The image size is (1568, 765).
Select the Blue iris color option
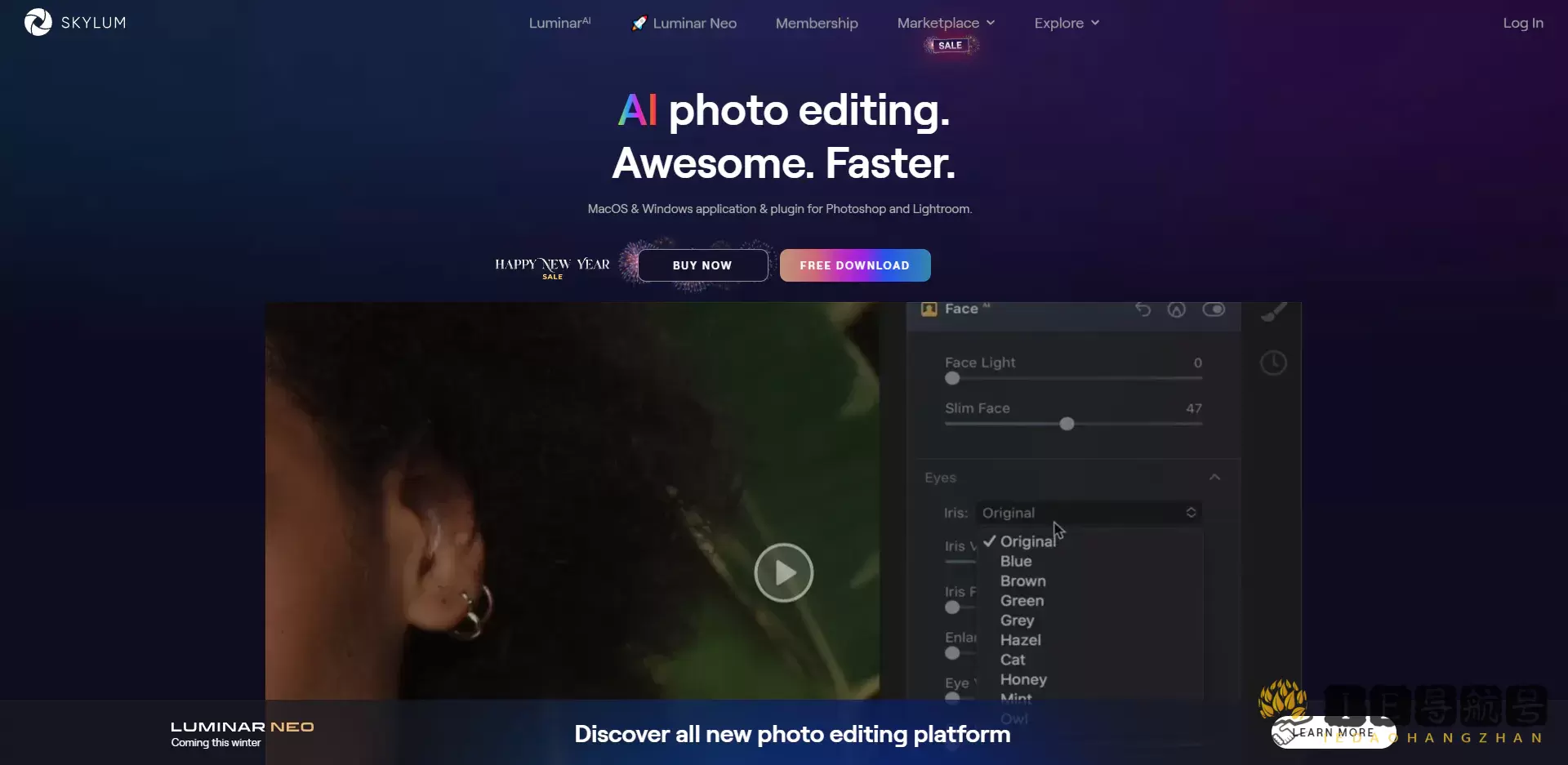pos(1015,561)
